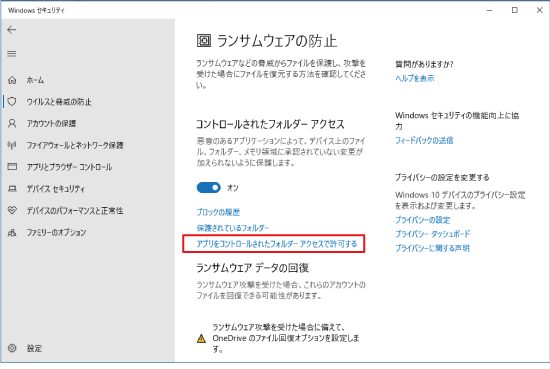Click the ransomware protection header icon
550x369 pixels.
click(x=204, y=41)
